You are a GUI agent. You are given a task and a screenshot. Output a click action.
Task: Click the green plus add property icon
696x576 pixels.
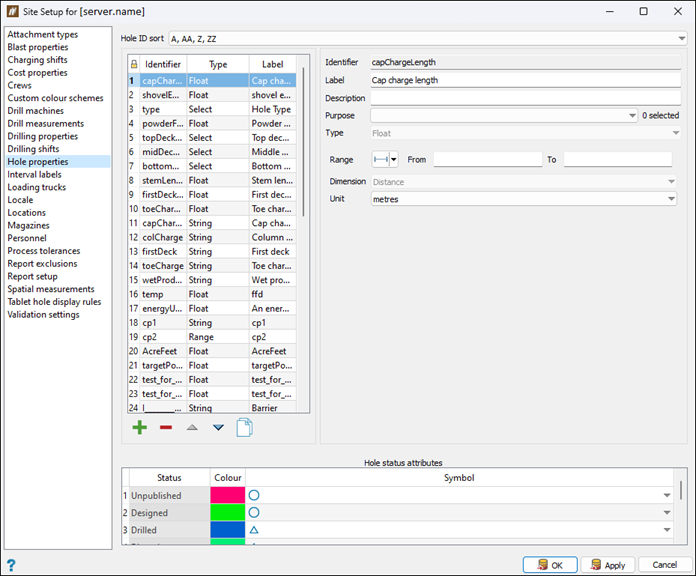[x=139, y=428]
